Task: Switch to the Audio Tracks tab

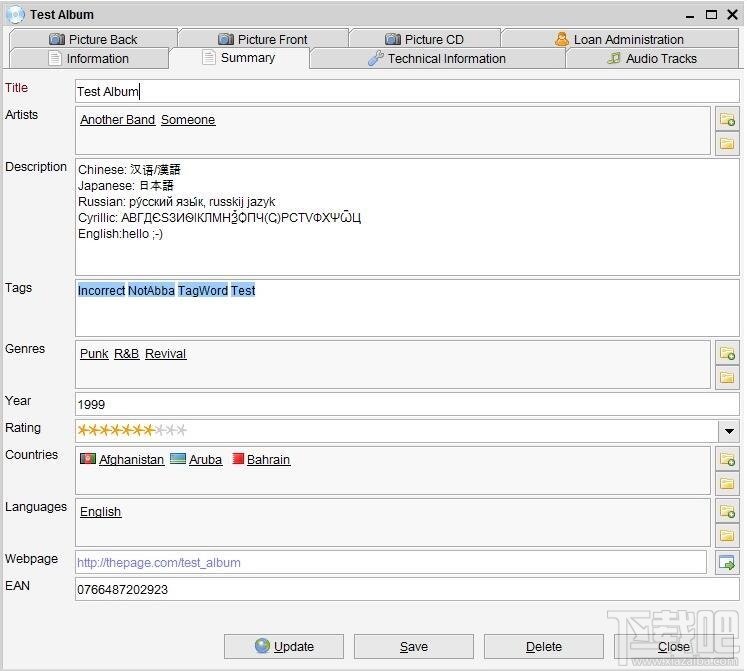Action: (x=652, y=59)
